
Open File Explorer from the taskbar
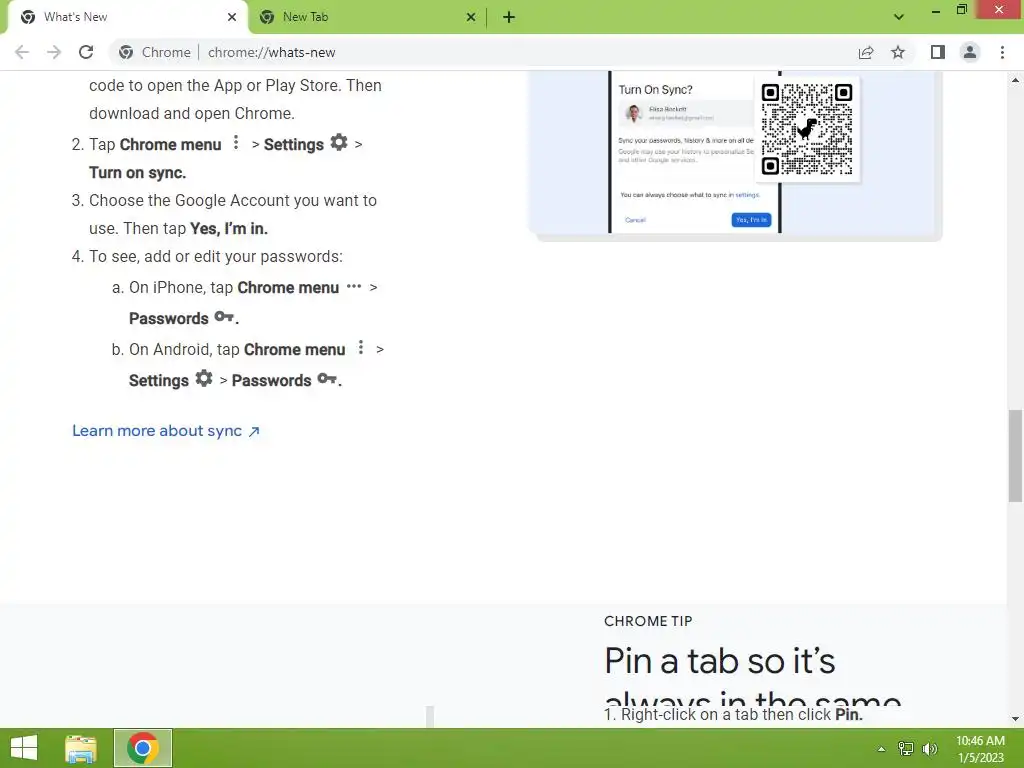(x=81, y=748)
